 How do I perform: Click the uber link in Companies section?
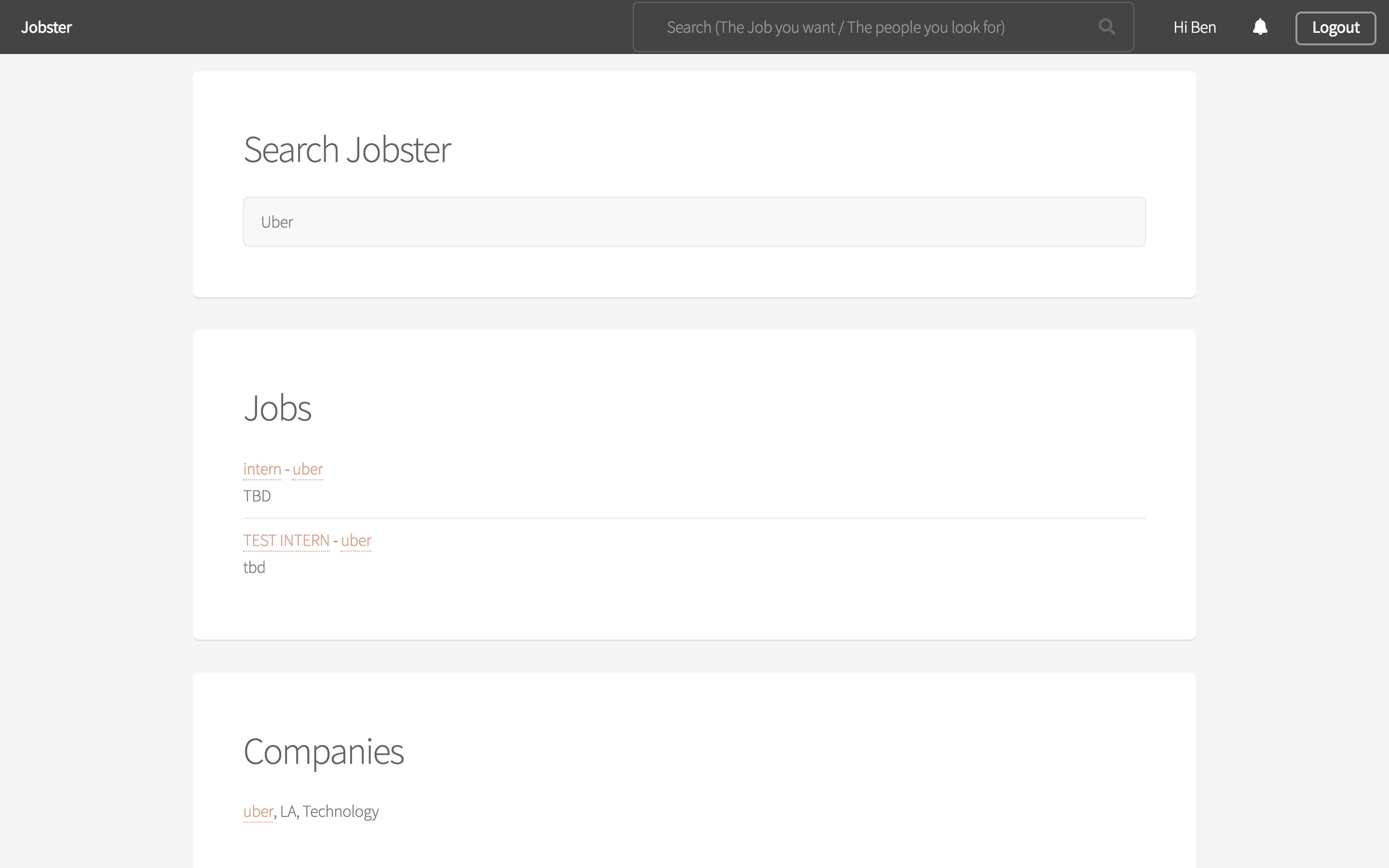(x=258, y=811)
